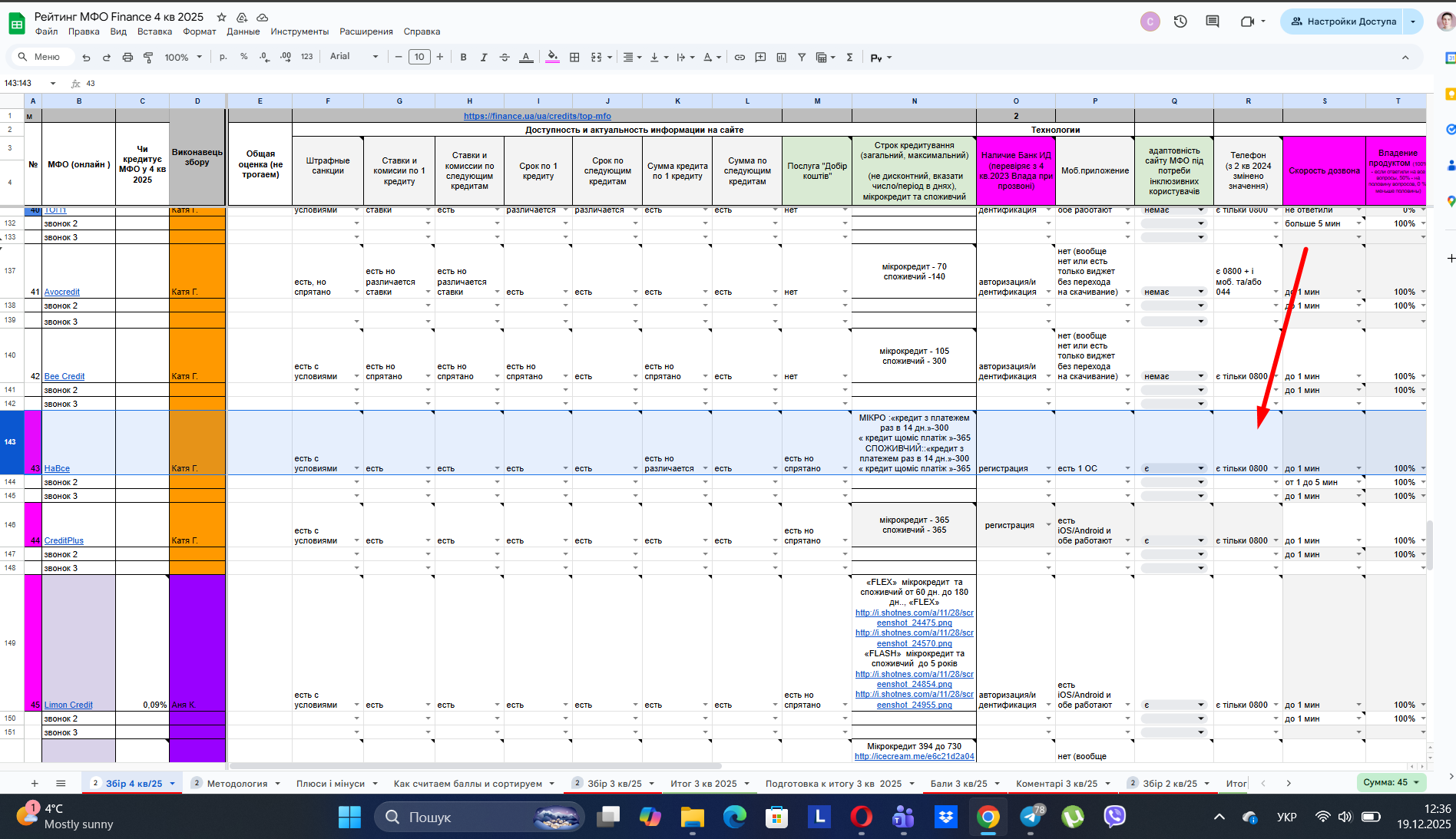
Task: Toggle italic formatting
Action: pos(484,58)
